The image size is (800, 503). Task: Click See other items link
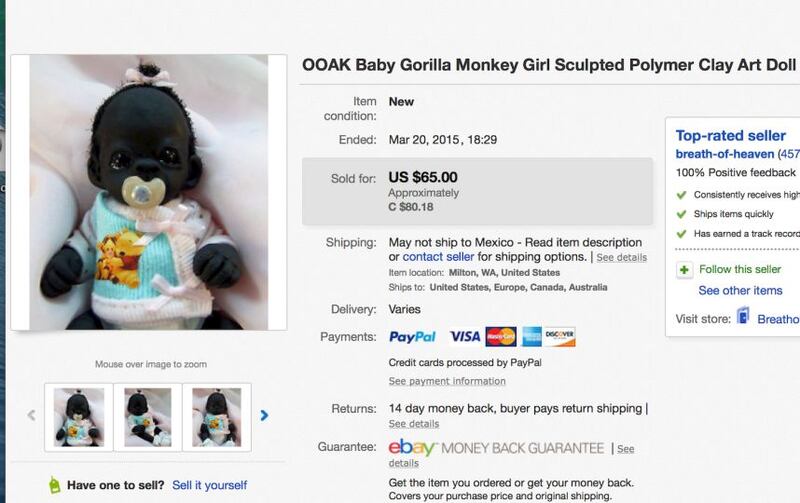pos(740,290)
